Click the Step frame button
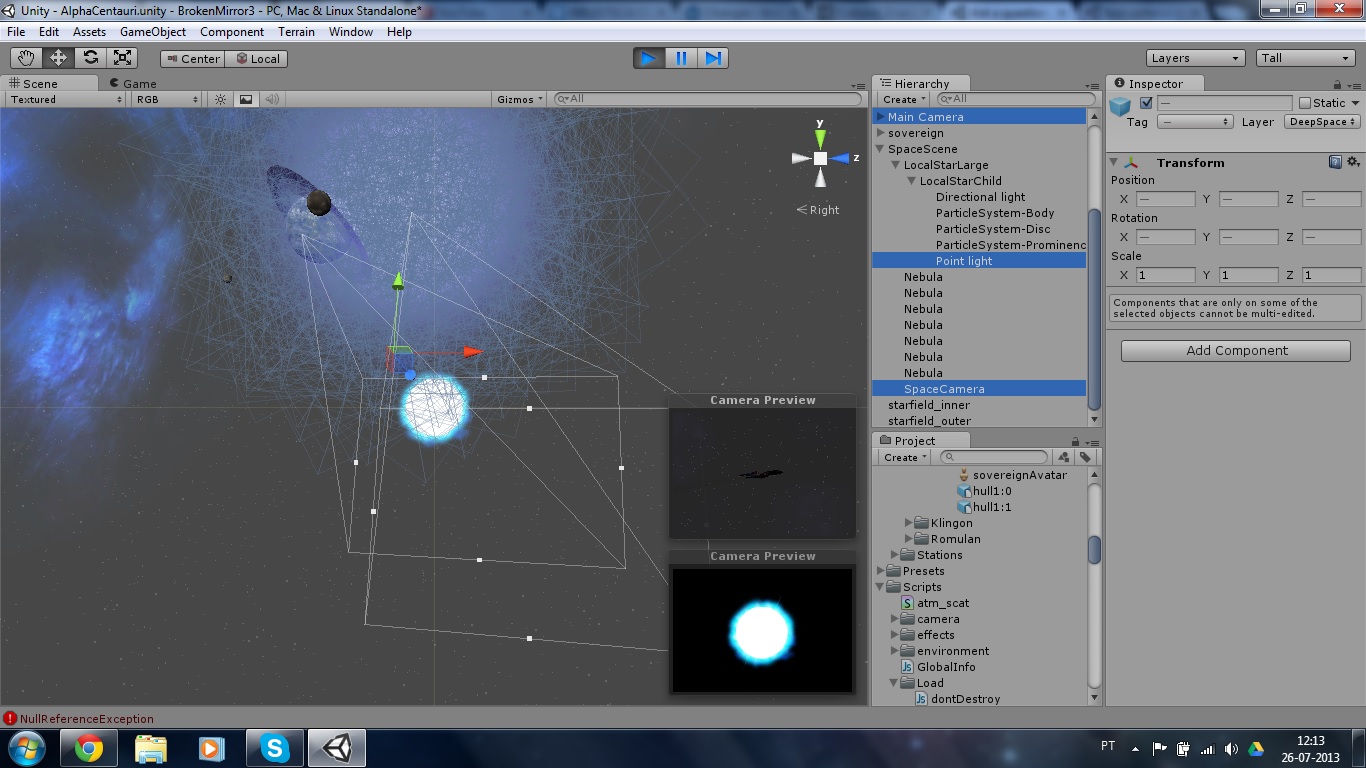1366x768 pixels. click(x=713, y=58)
